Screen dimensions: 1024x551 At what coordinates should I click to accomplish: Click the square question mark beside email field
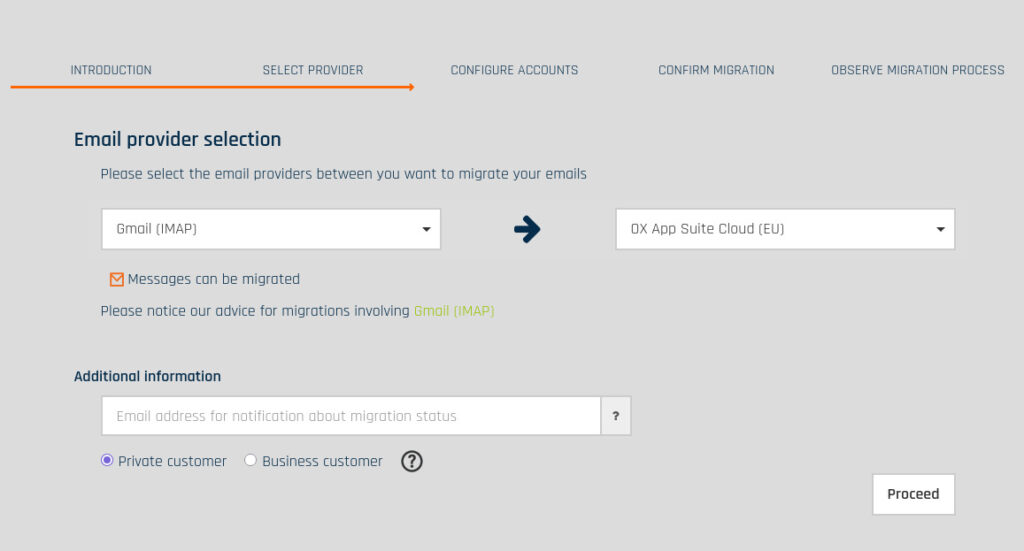coord(616,416)
